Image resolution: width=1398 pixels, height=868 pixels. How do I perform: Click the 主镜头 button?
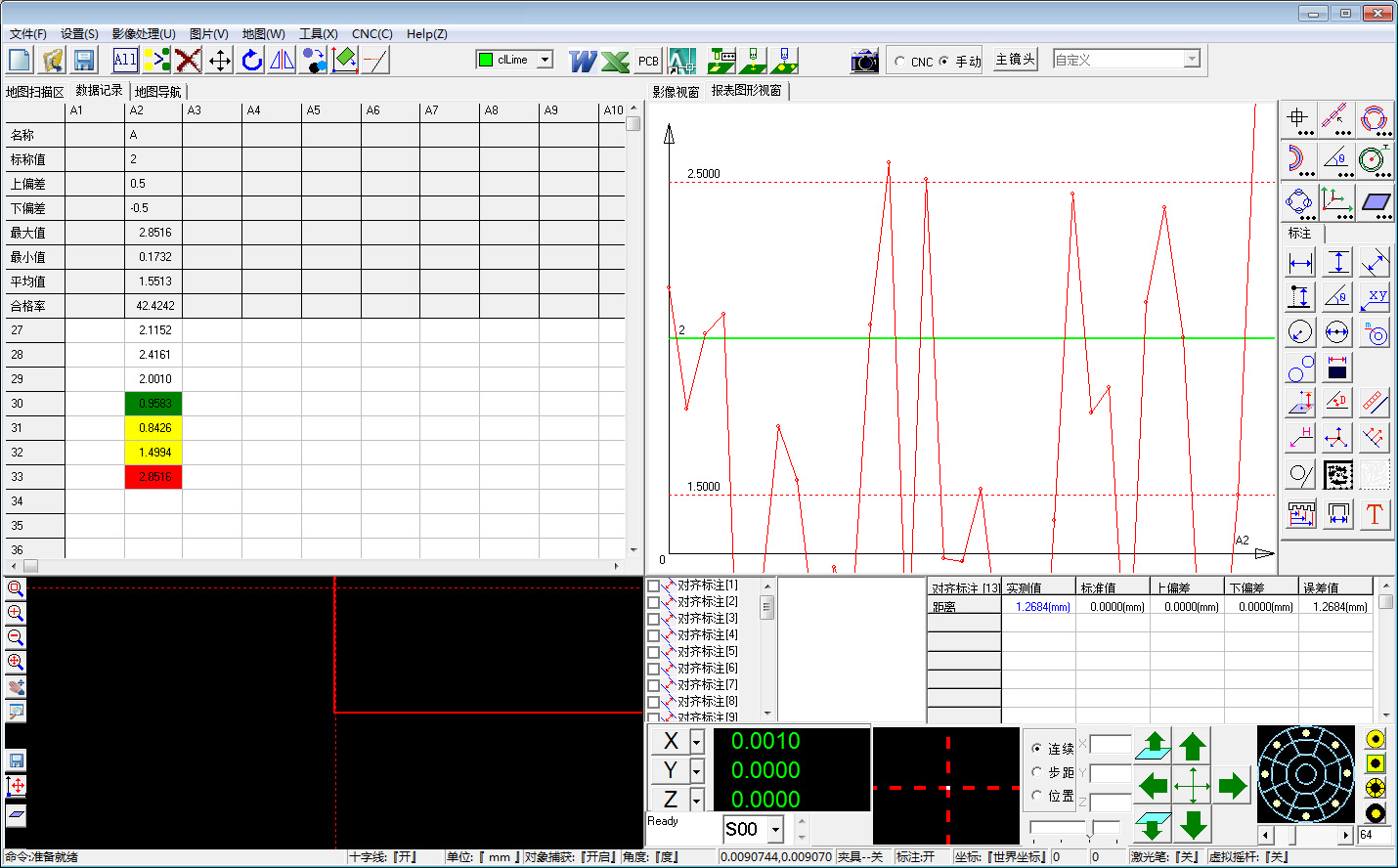(1015, 60)
